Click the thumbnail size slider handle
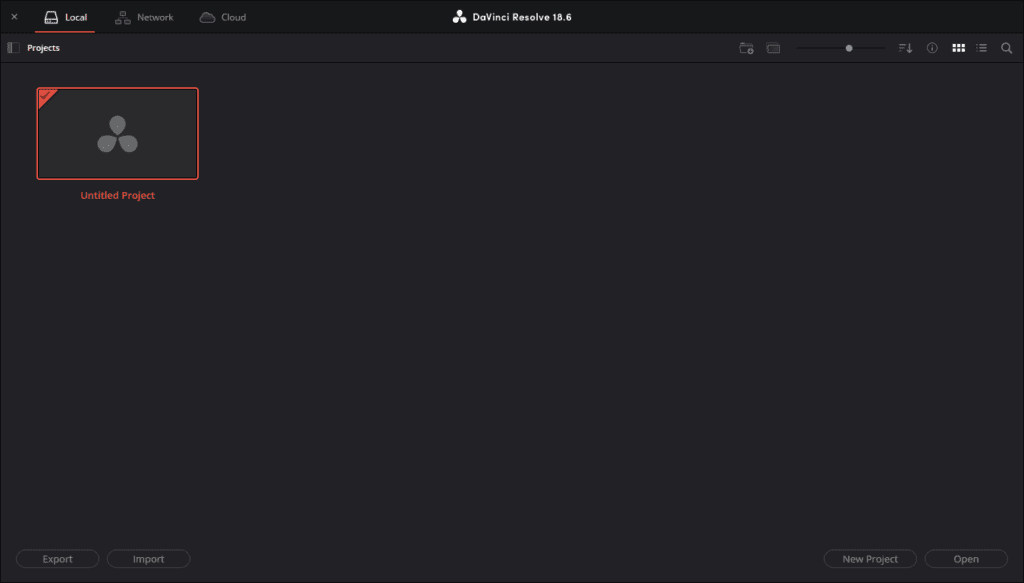The width and height of the screenshot is (1024, 583). [x=849, y=48]
